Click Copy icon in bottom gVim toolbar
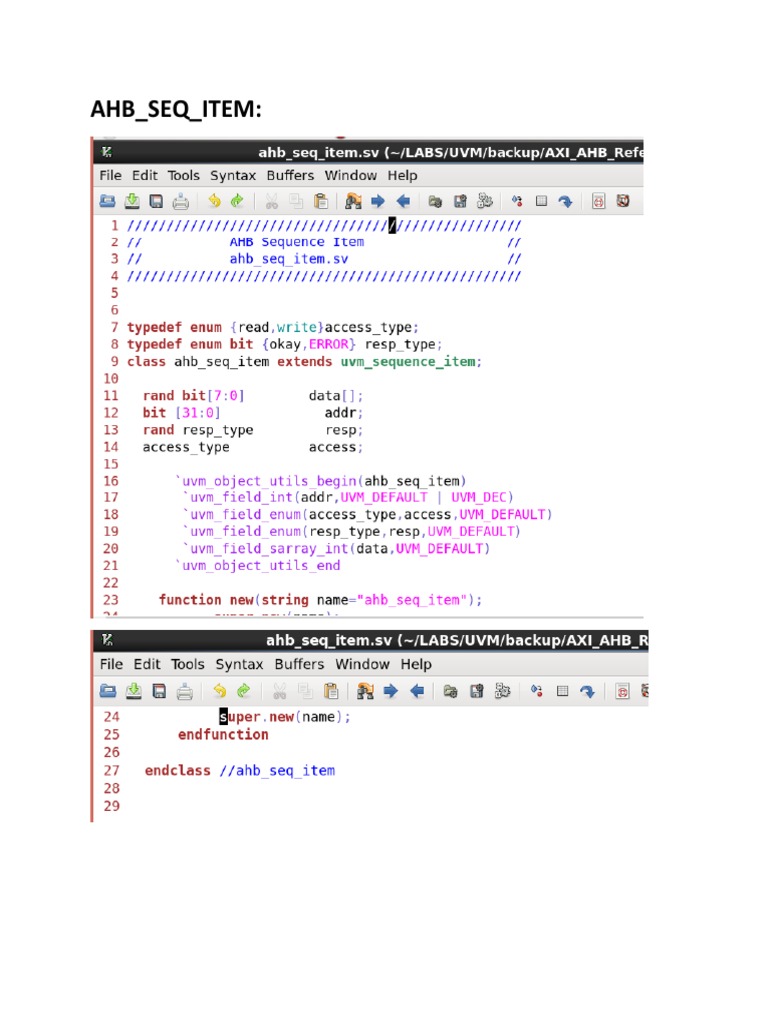 [x=305, y=691]
